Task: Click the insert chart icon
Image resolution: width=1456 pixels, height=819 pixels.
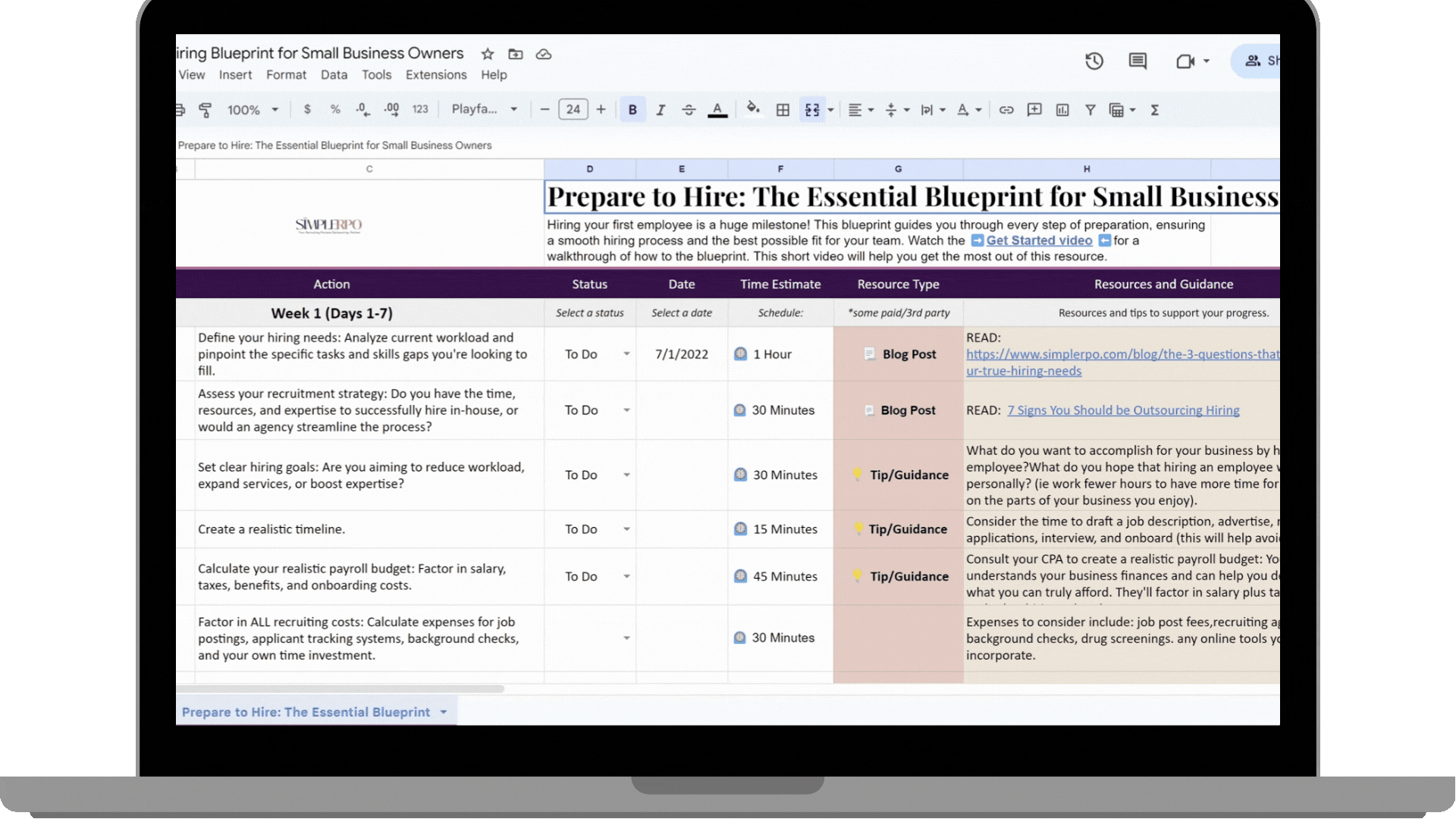Action: tap(1062, 110)
